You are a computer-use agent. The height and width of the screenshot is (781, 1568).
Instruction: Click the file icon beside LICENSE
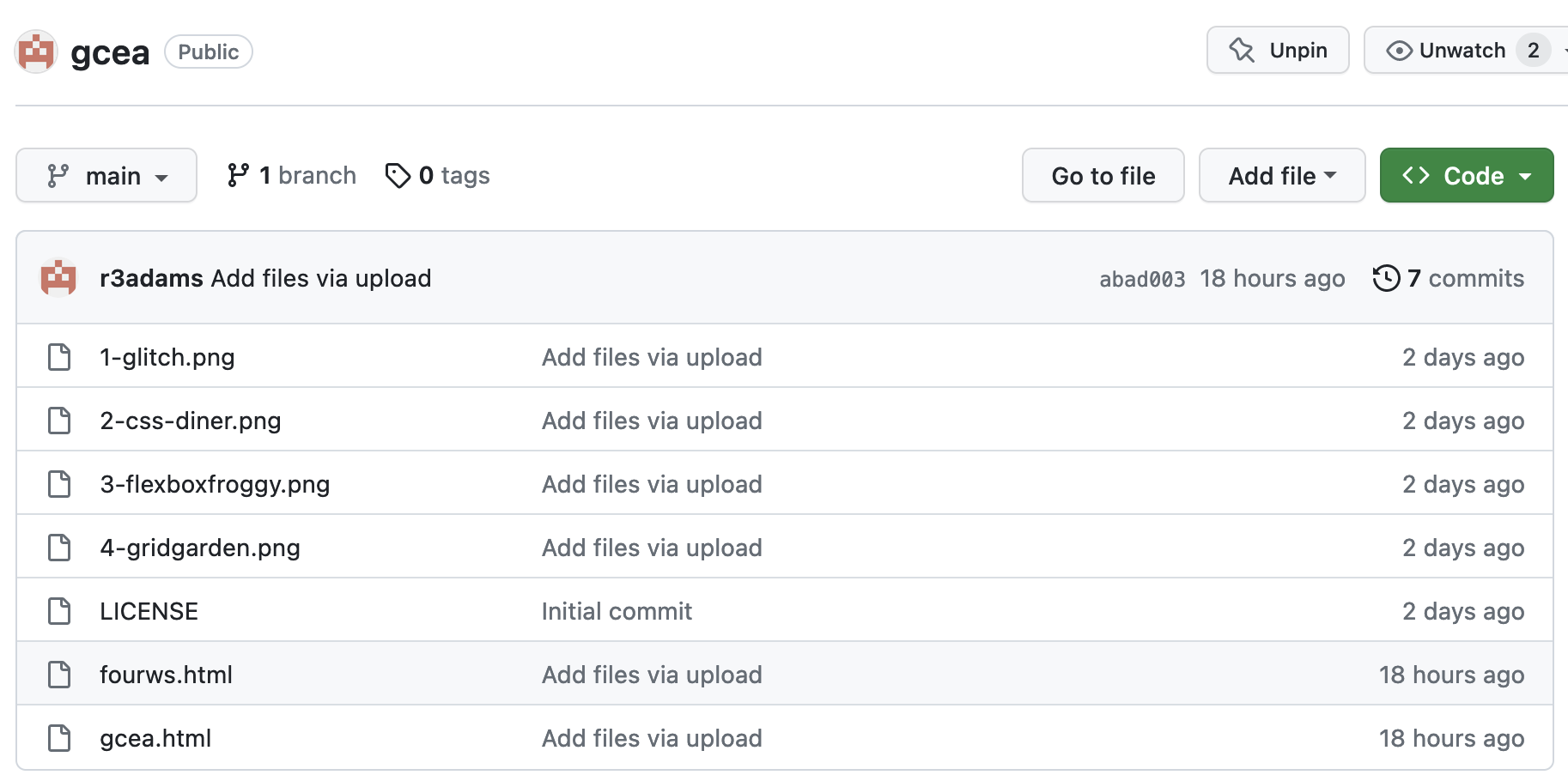(x=59, y=611)
